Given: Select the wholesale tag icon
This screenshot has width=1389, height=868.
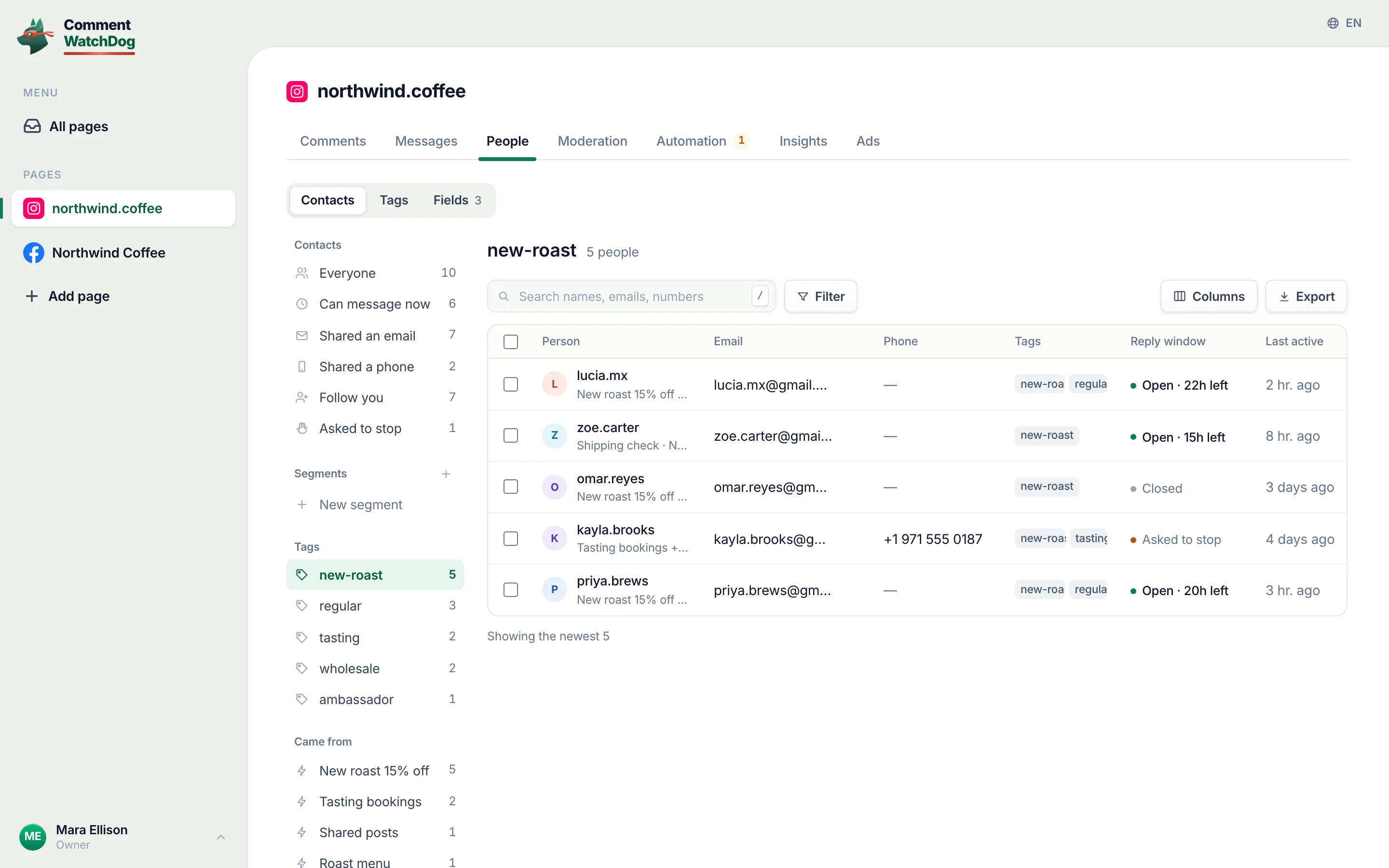Looking at the screenshot, I should pos(302,668).
